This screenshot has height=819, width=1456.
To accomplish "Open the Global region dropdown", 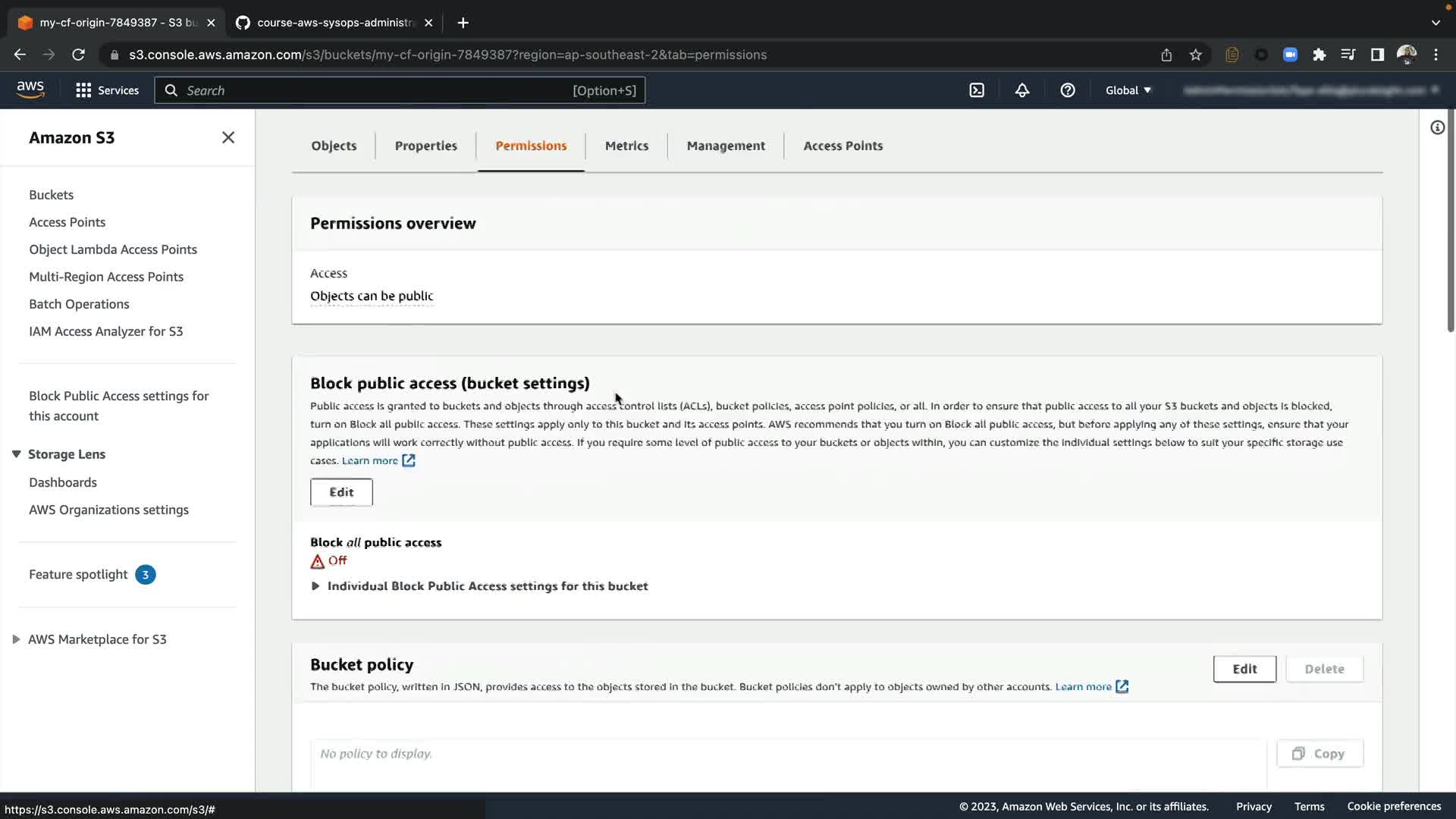I will point(1128,90).
